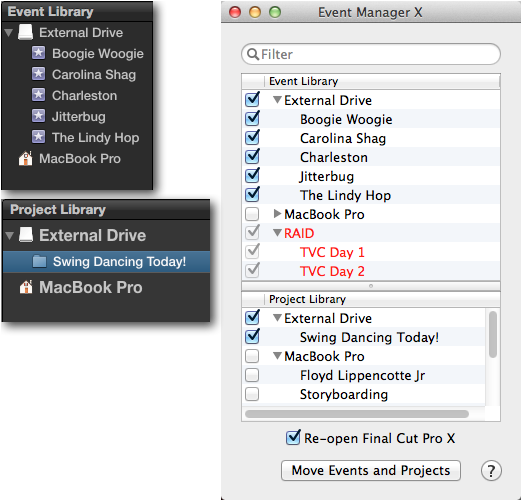
Task: Disable Re-open Final Cut Pro X checkbox
Action: pos(293,438)
